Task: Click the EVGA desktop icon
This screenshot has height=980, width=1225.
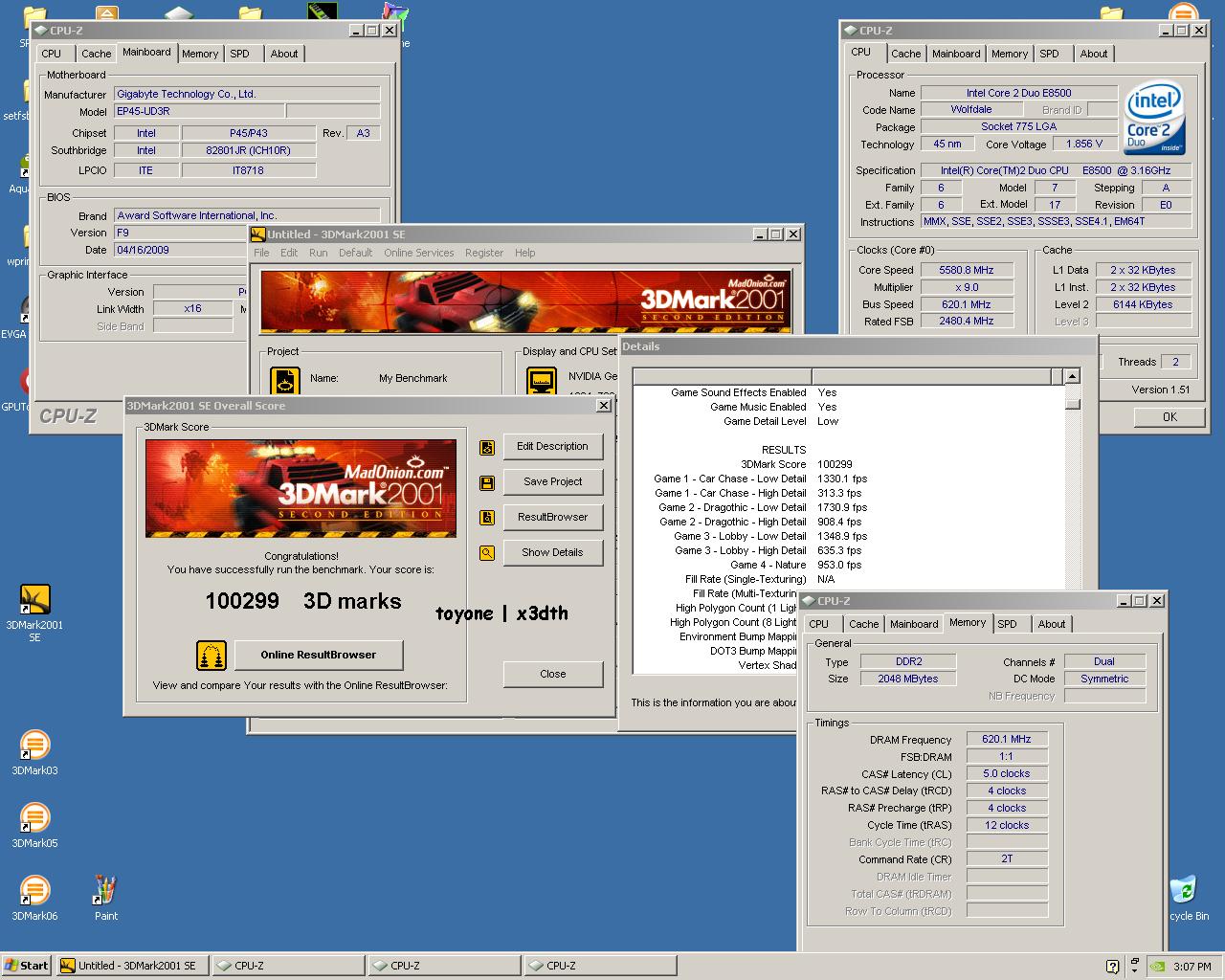Action: click(x=26, y=311)
